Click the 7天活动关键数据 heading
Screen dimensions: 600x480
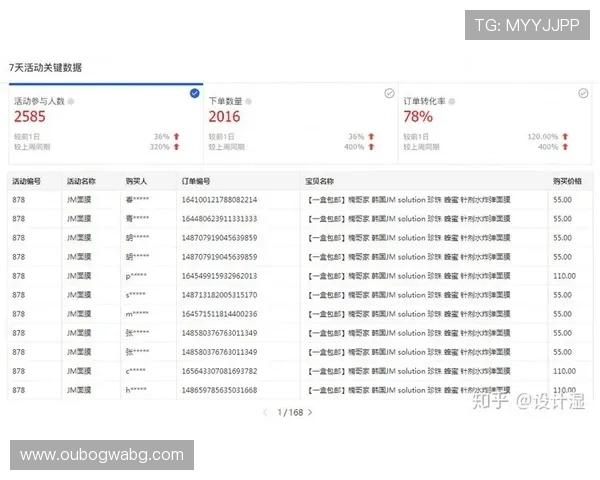(x=46, y=68)
